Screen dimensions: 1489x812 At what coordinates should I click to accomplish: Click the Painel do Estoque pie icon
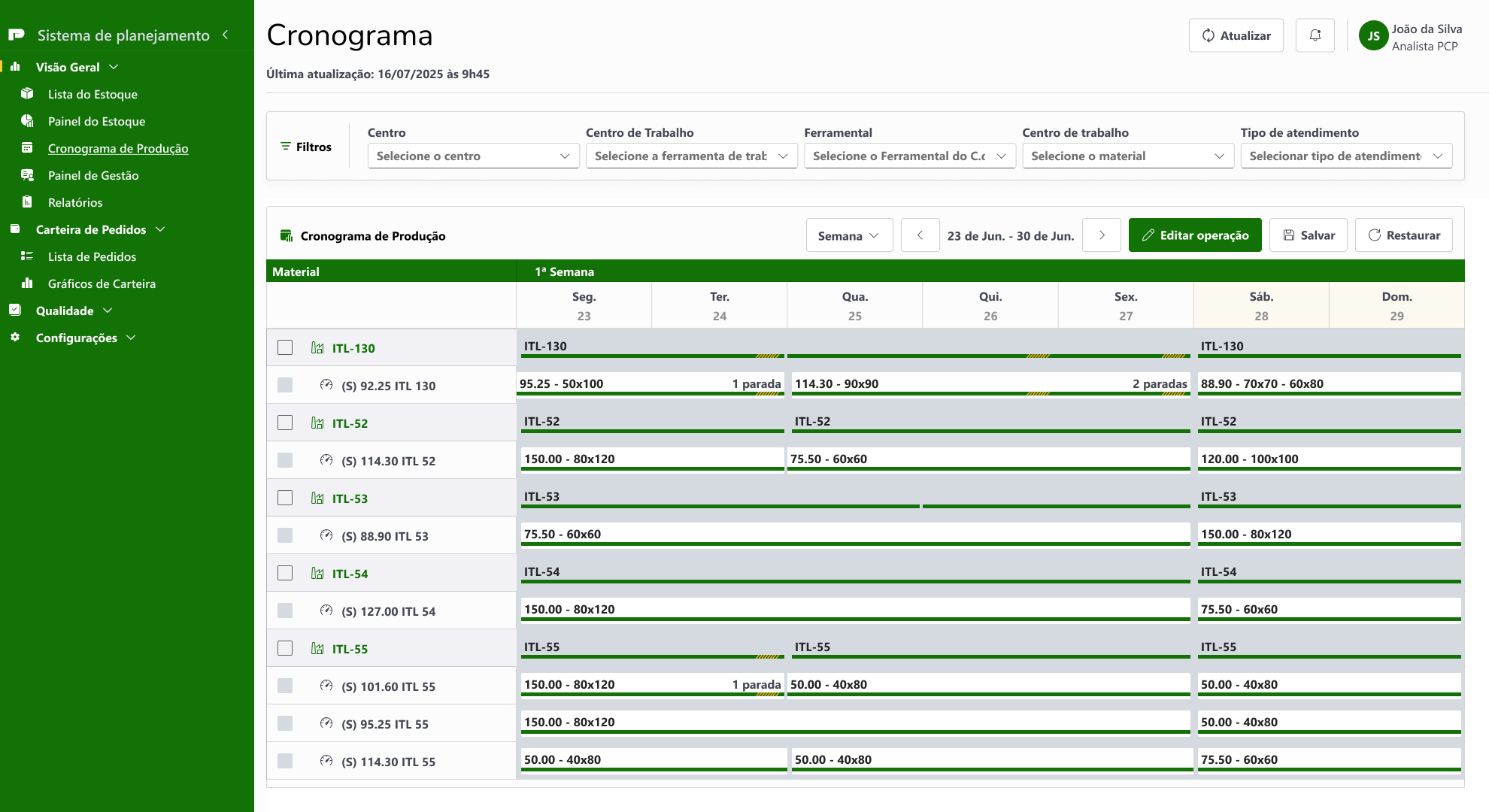tap(27, 120)
